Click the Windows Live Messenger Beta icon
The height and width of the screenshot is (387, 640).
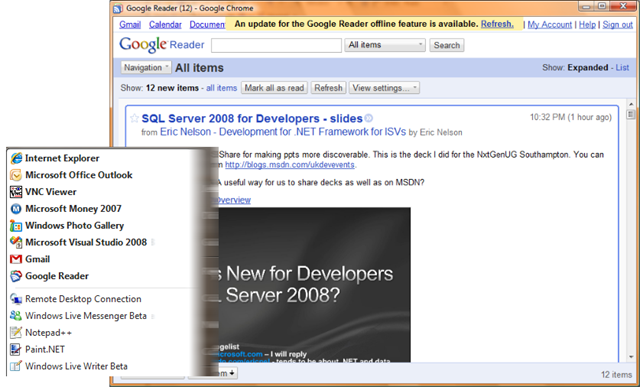click(x=16, y=316)
